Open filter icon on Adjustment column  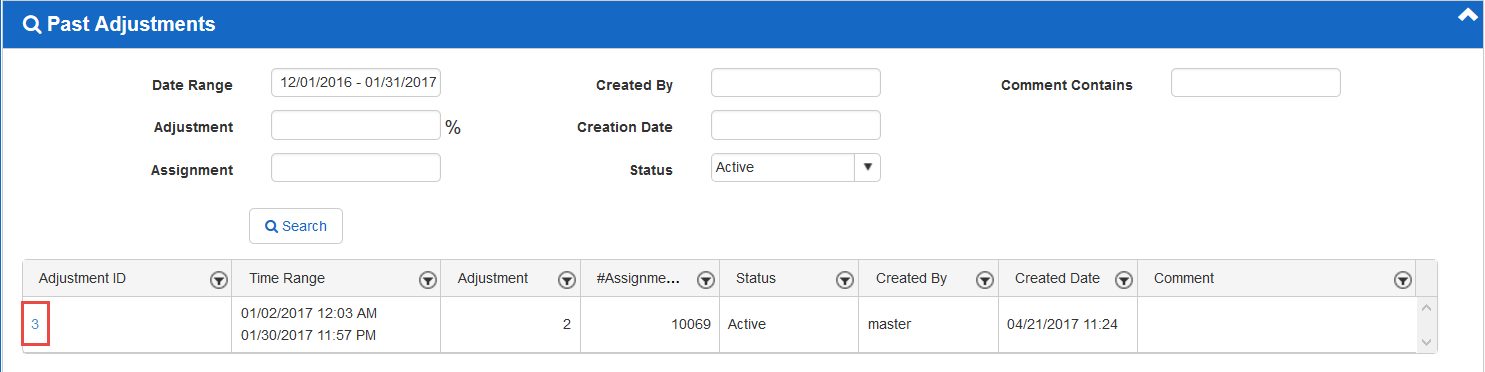coord(567,280)
